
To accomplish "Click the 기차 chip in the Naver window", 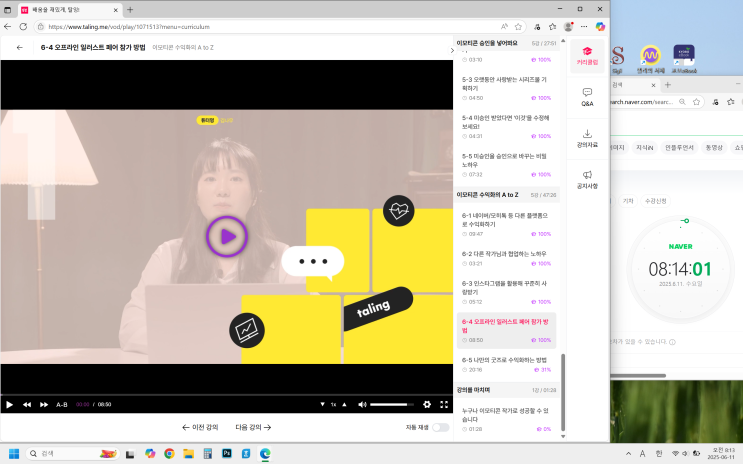I will [x=628, y=201].
